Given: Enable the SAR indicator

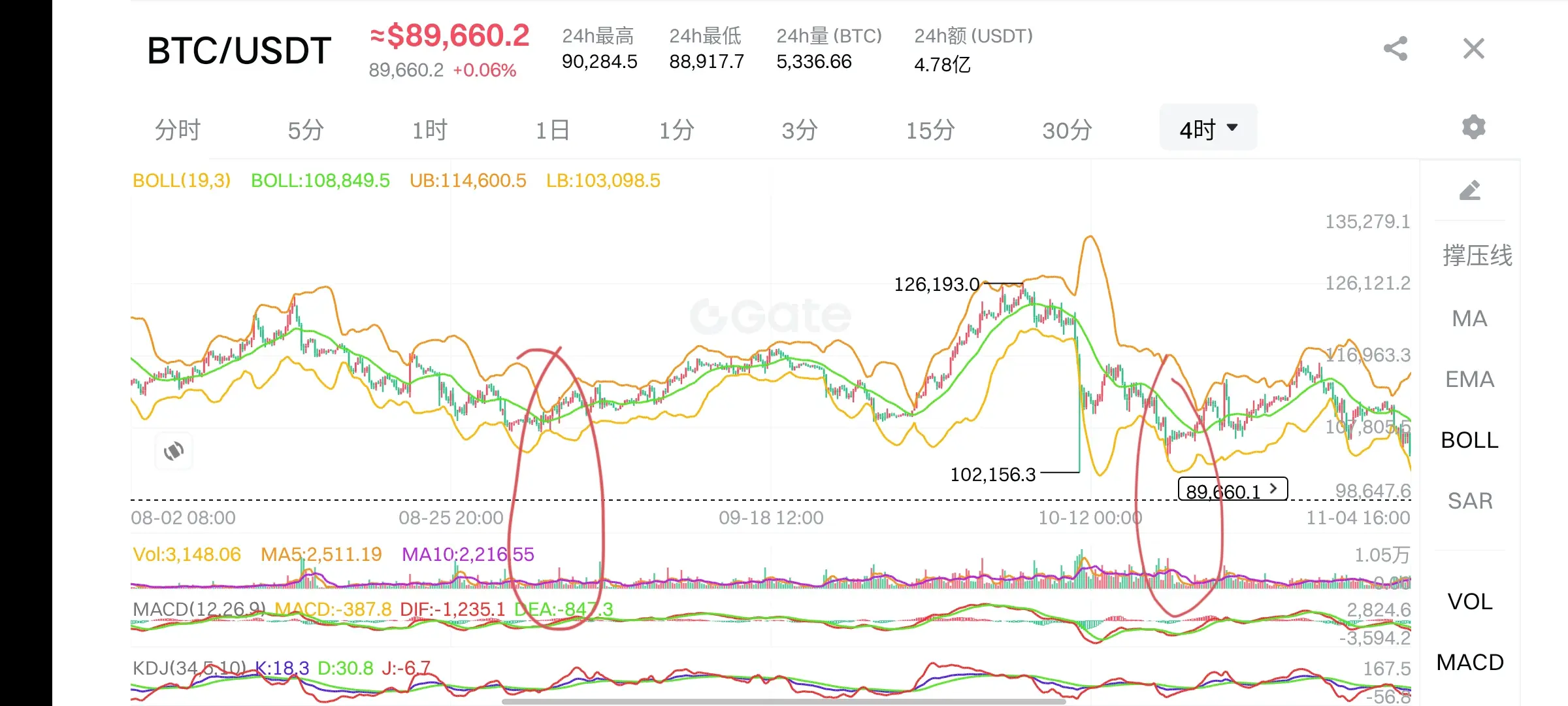Looking at the screenshot, I should click(1469, 501).
